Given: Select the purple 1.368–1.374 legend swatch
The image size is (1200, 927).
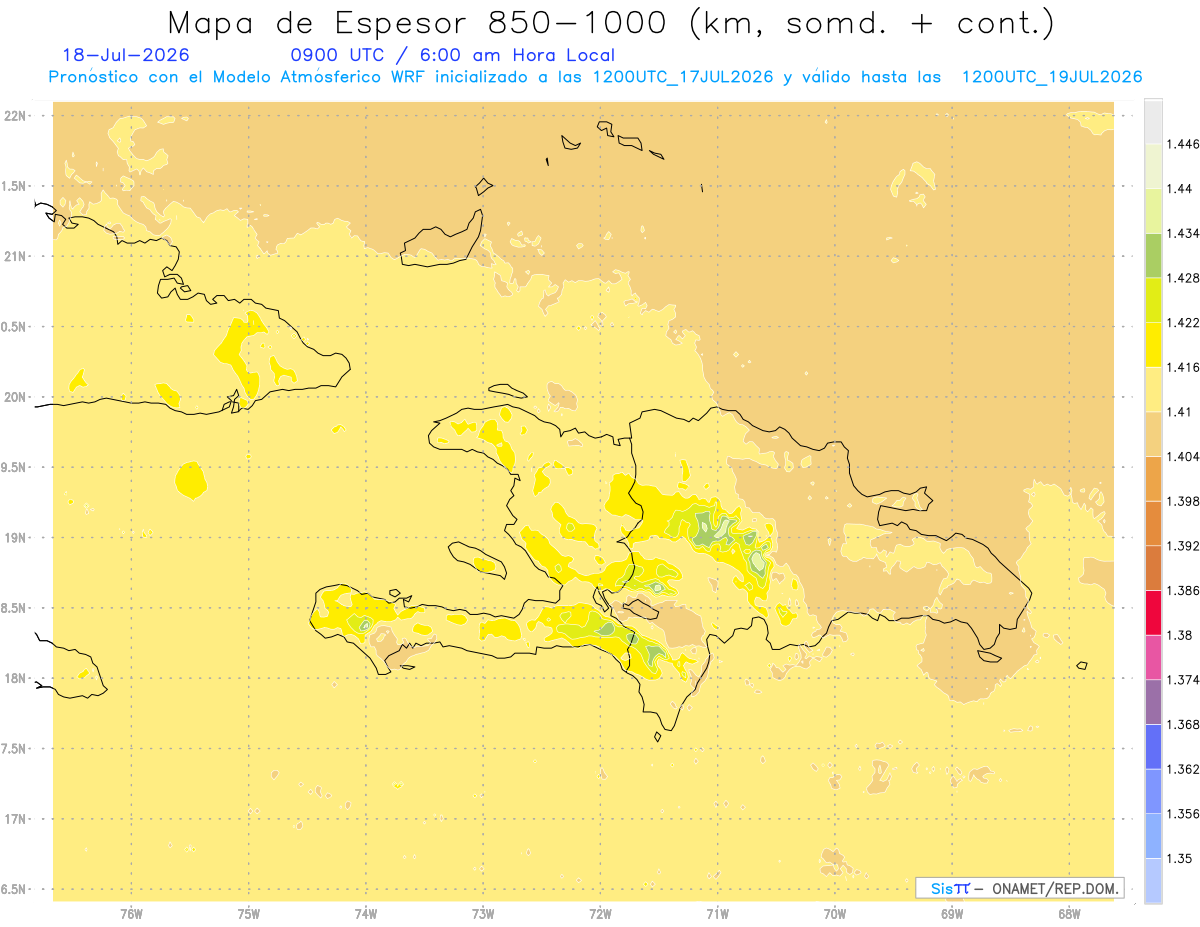Looking at the screenshot, I should tap(1153, 701).
